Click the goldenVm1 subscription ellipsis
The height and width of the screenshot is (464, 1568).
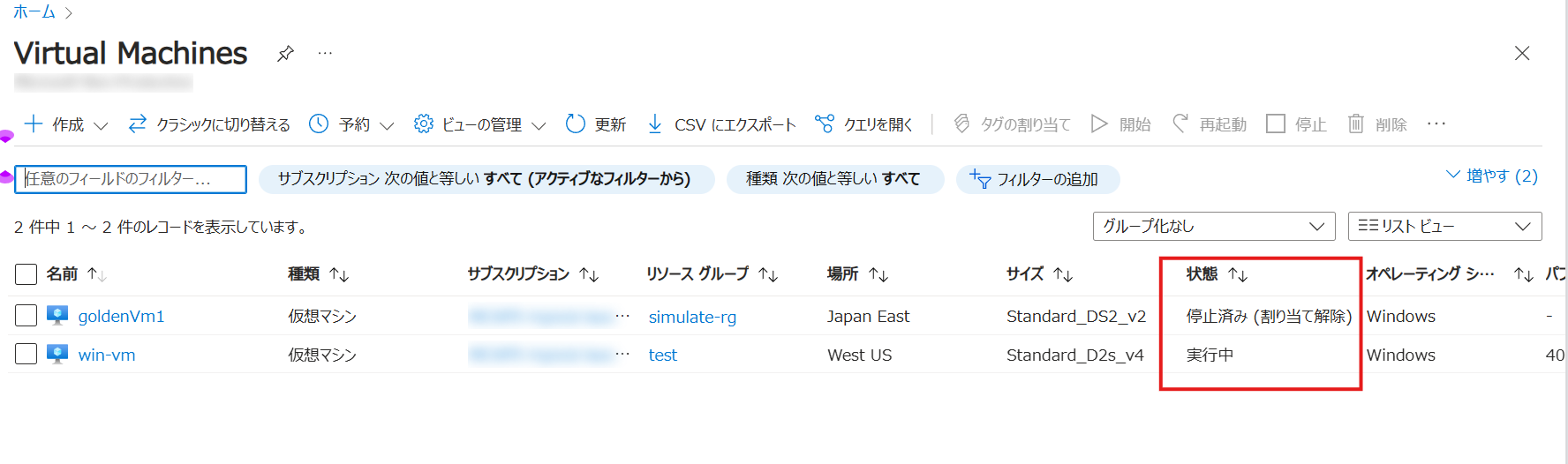click(622, 315)
